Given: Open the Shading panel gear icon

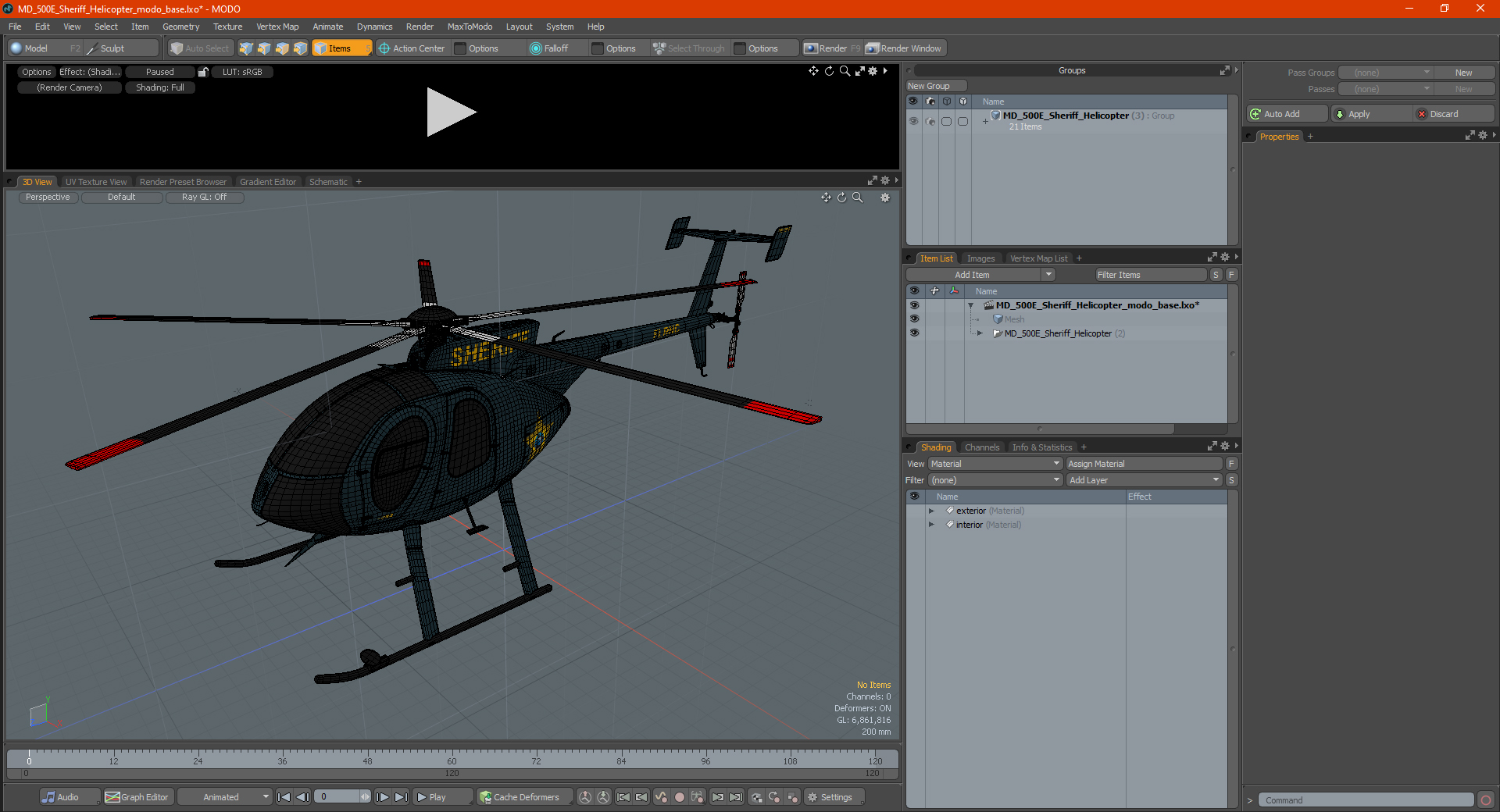Looking at the screenshot, I should (x=1225, y=446).
